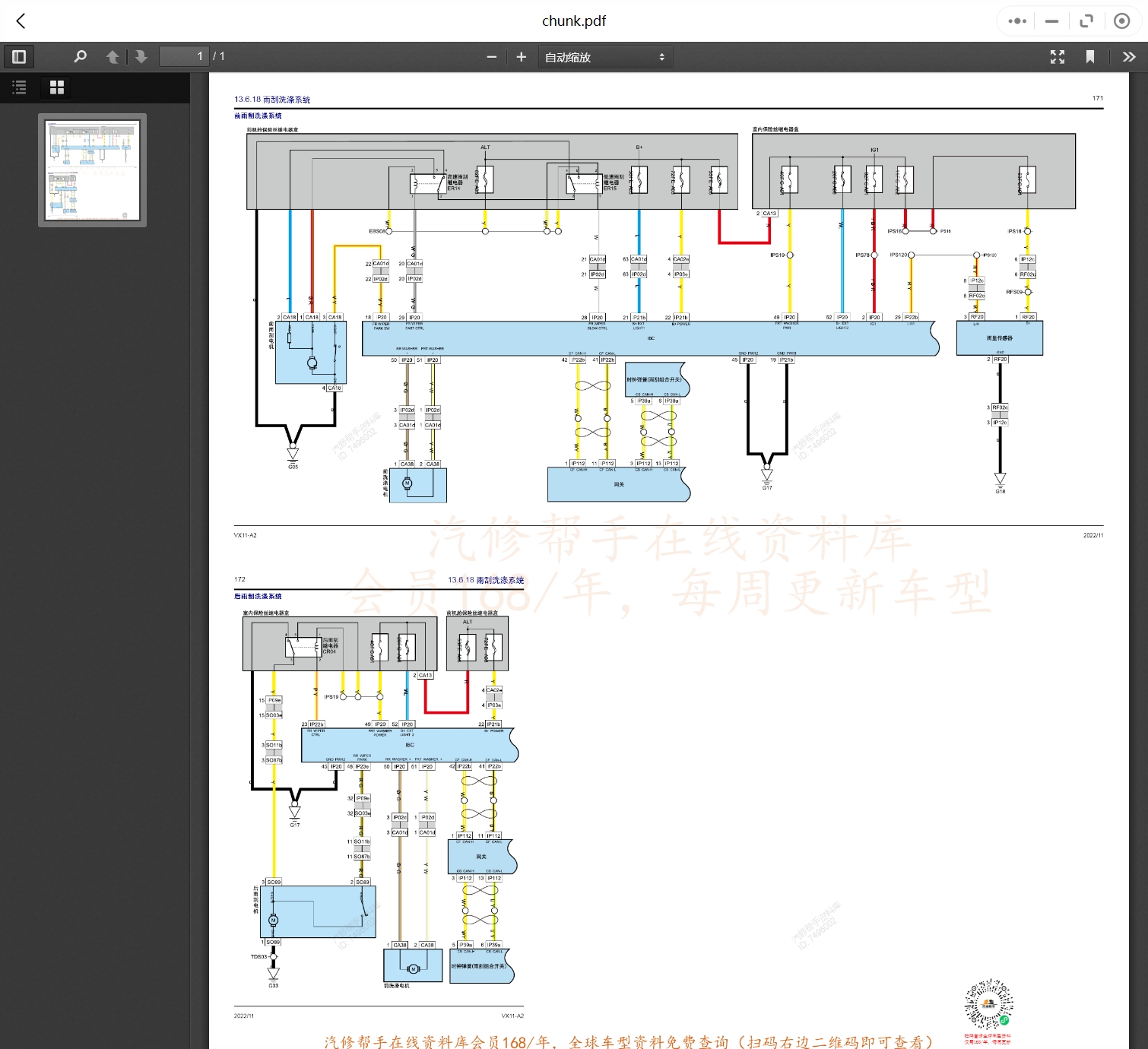The height and width of the screenshot is (1049, 1148).
Task: Expand the more tools chevron menu
Action: [x=1128, y=57]
